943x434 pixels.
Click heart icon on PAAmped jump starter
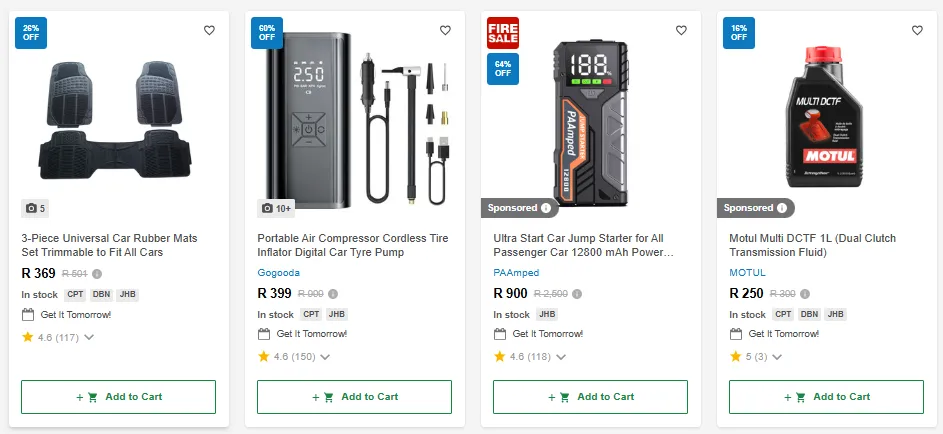tap(681, 30)
